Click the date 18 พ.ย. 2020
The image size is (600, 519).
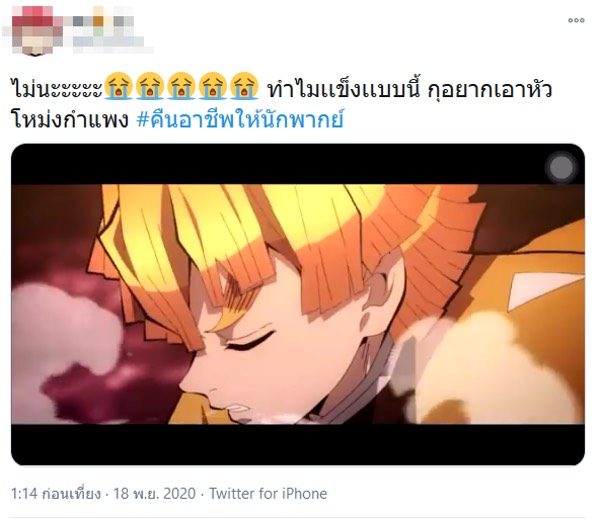point(154,493)
